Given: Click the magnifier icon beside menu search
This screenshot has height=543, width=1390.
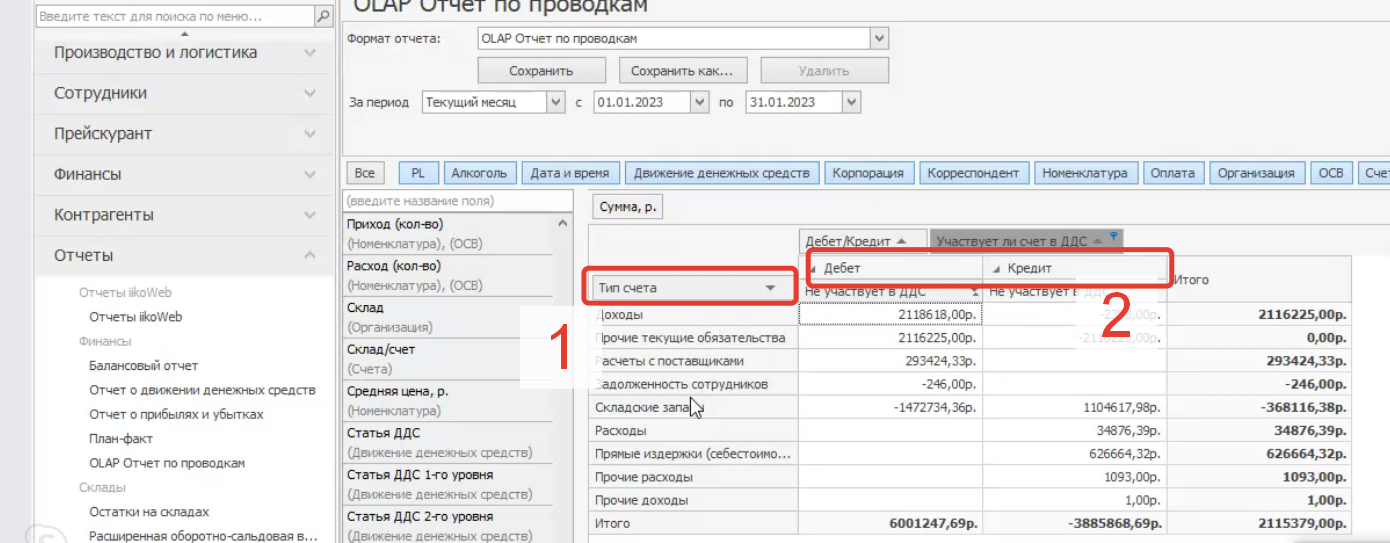Looking at the screenshot, I should (x=323, y=17).
